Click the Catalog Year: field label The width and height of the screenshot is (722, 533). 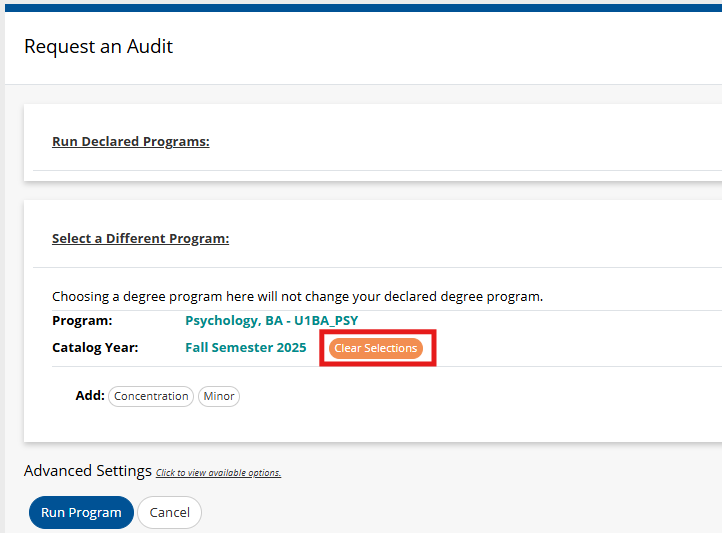coord(95,347)
